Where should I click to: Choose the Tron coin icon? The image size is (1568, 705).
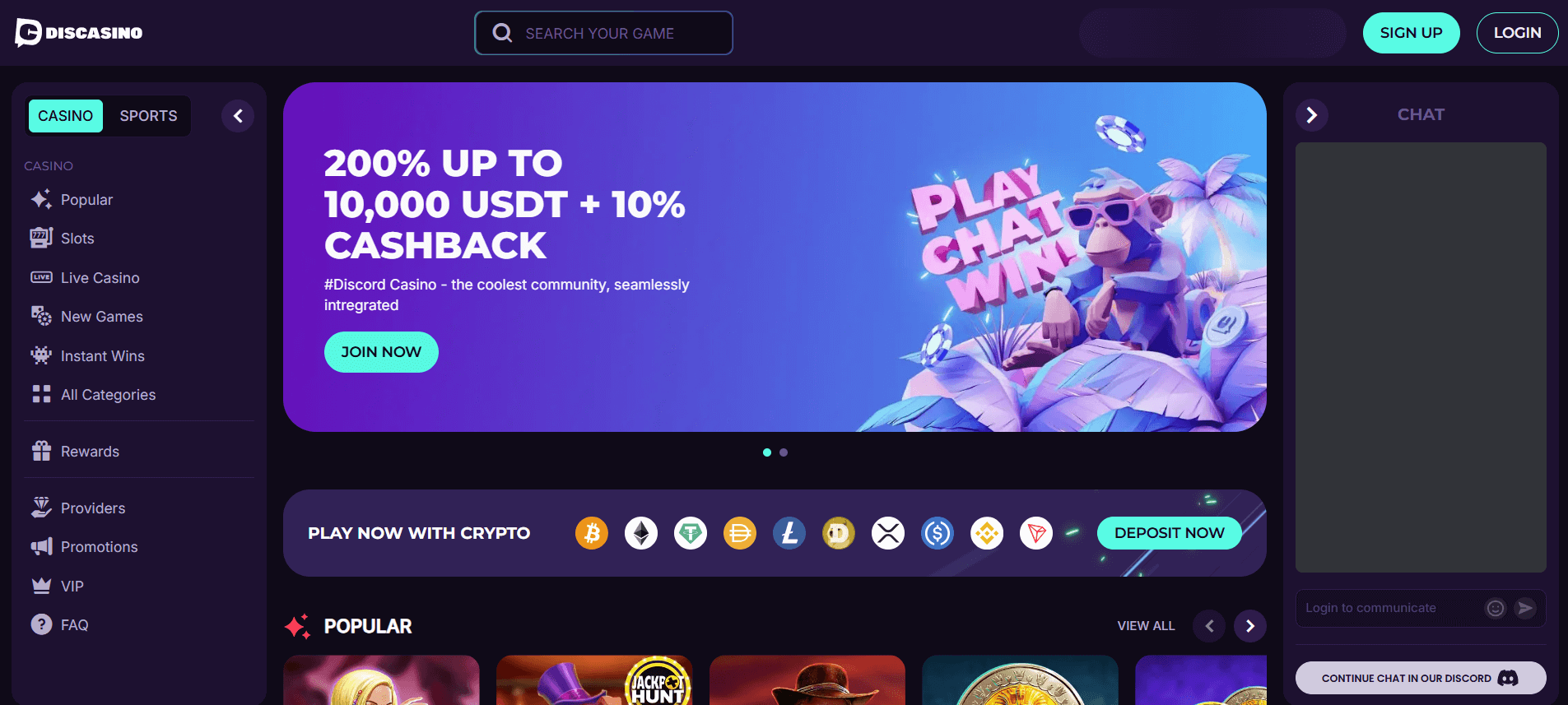pyautogui.click(x=1036, y=533)
